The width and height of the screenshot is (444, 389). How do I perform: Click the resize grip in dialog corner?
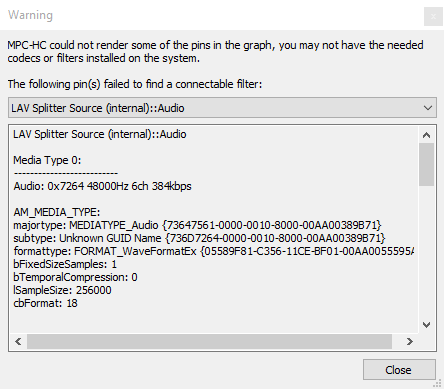click(439, 384)
